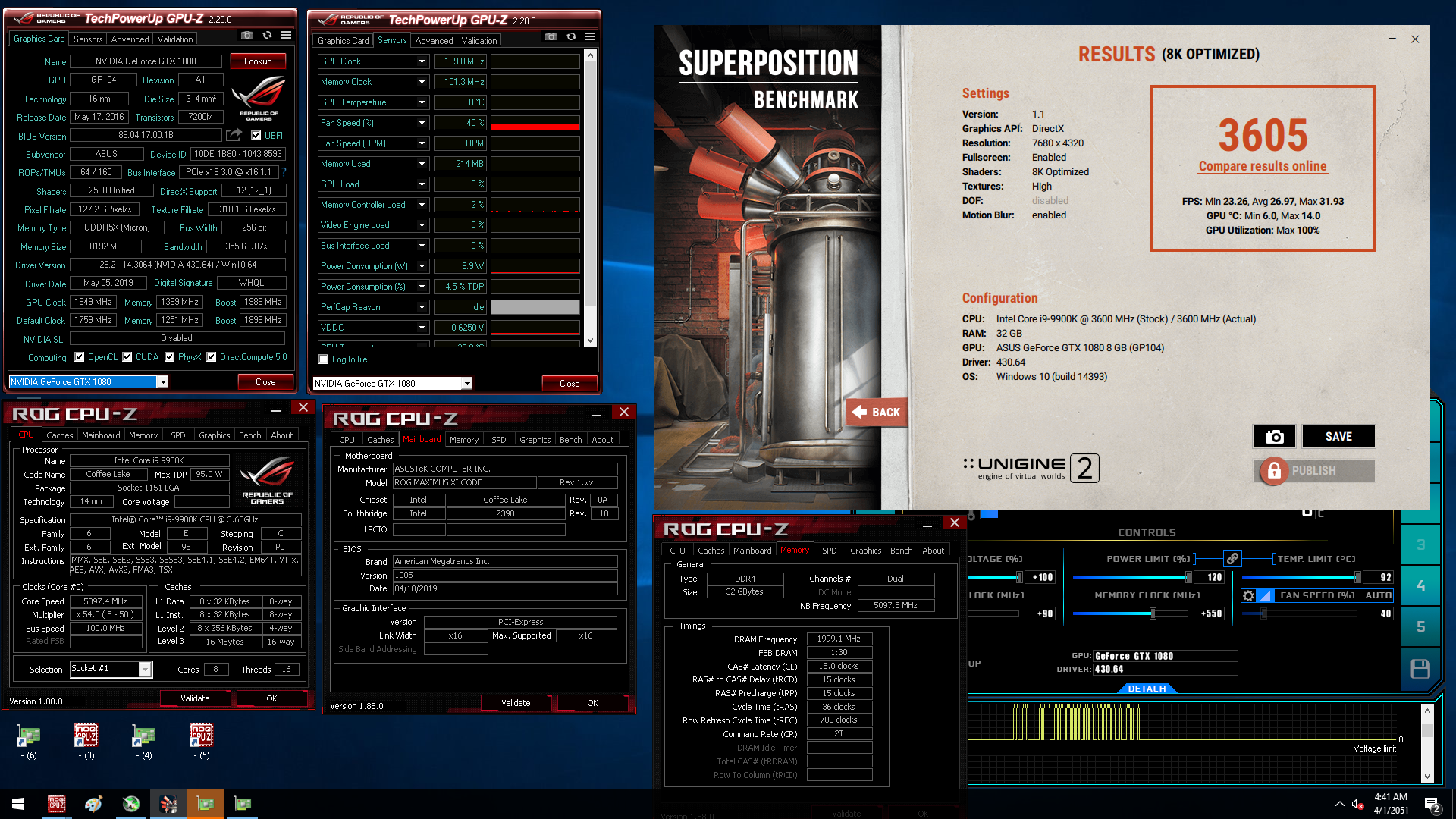
Task: Click the BIOS share/export icon
Action: point(234,135)
